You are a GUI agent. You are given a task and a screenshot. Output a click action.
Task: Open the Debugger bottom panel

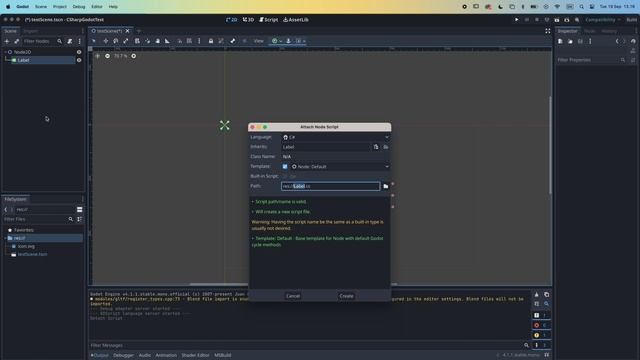point(123,355)
